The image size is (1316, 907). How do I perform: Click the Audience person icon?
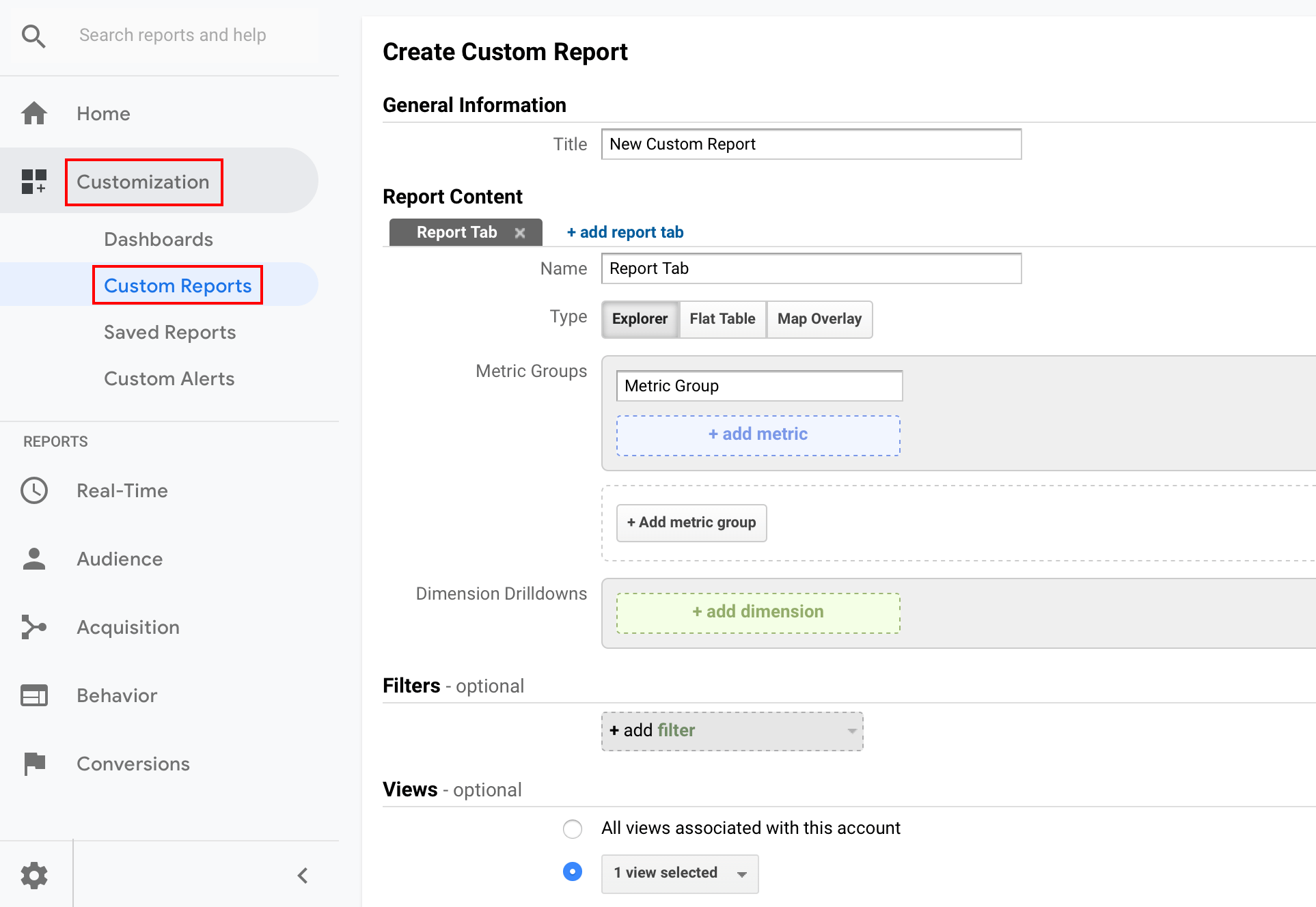(x=34, y=559)
